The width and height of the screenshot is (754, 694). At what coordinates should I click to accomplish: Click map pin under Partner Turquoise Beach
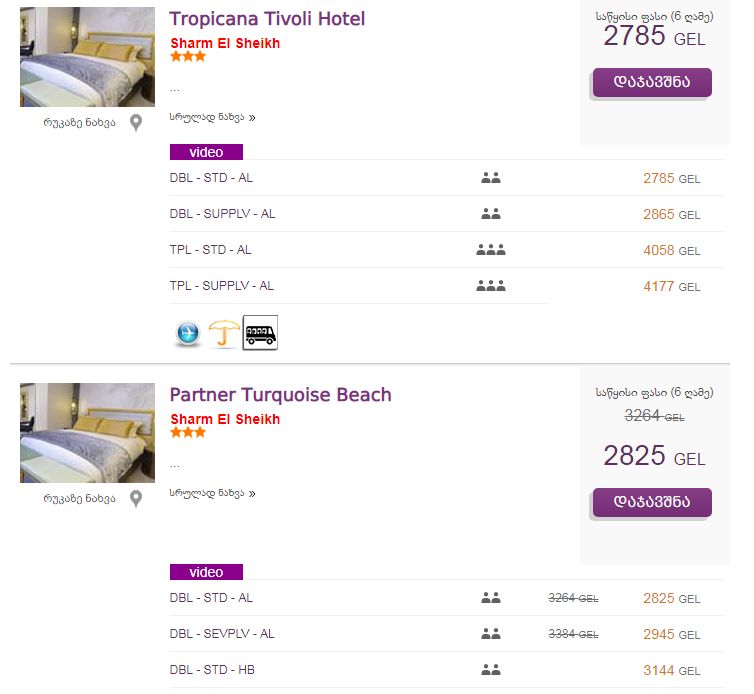[x=136, y=498]
